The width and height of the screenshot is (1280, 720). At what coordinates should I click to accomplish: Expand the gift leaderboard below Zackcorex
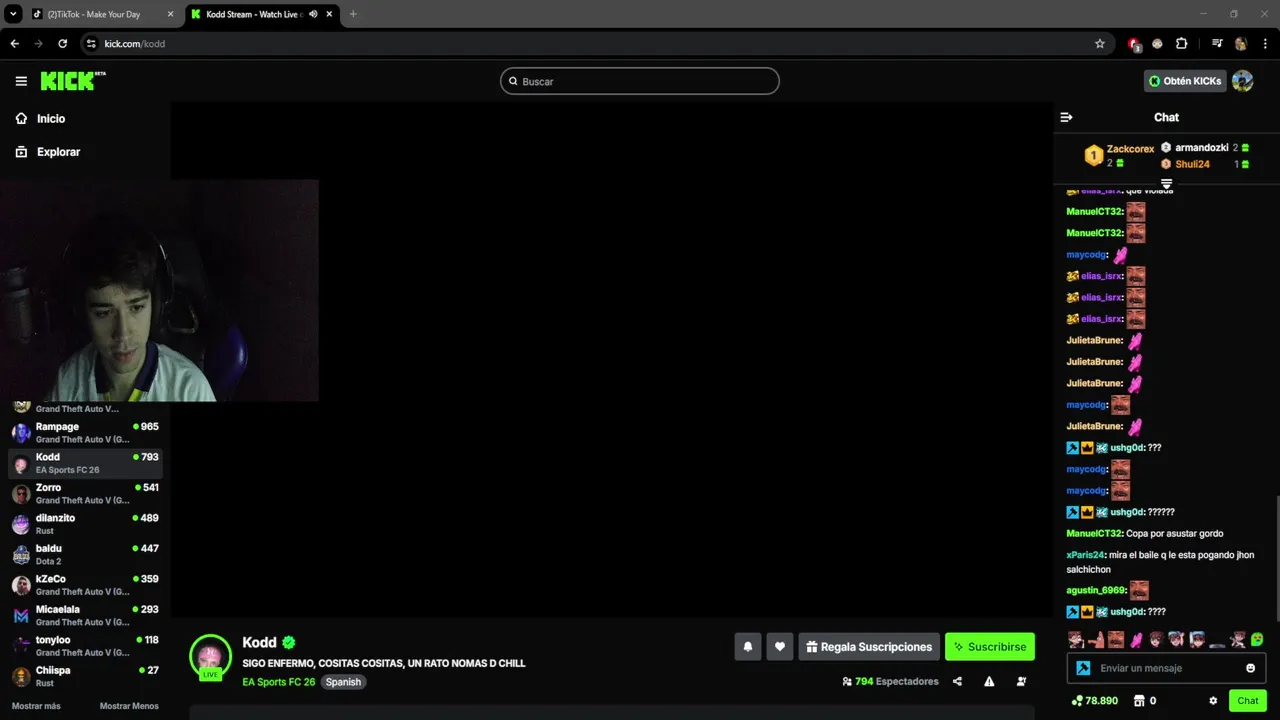(1166, 184)
